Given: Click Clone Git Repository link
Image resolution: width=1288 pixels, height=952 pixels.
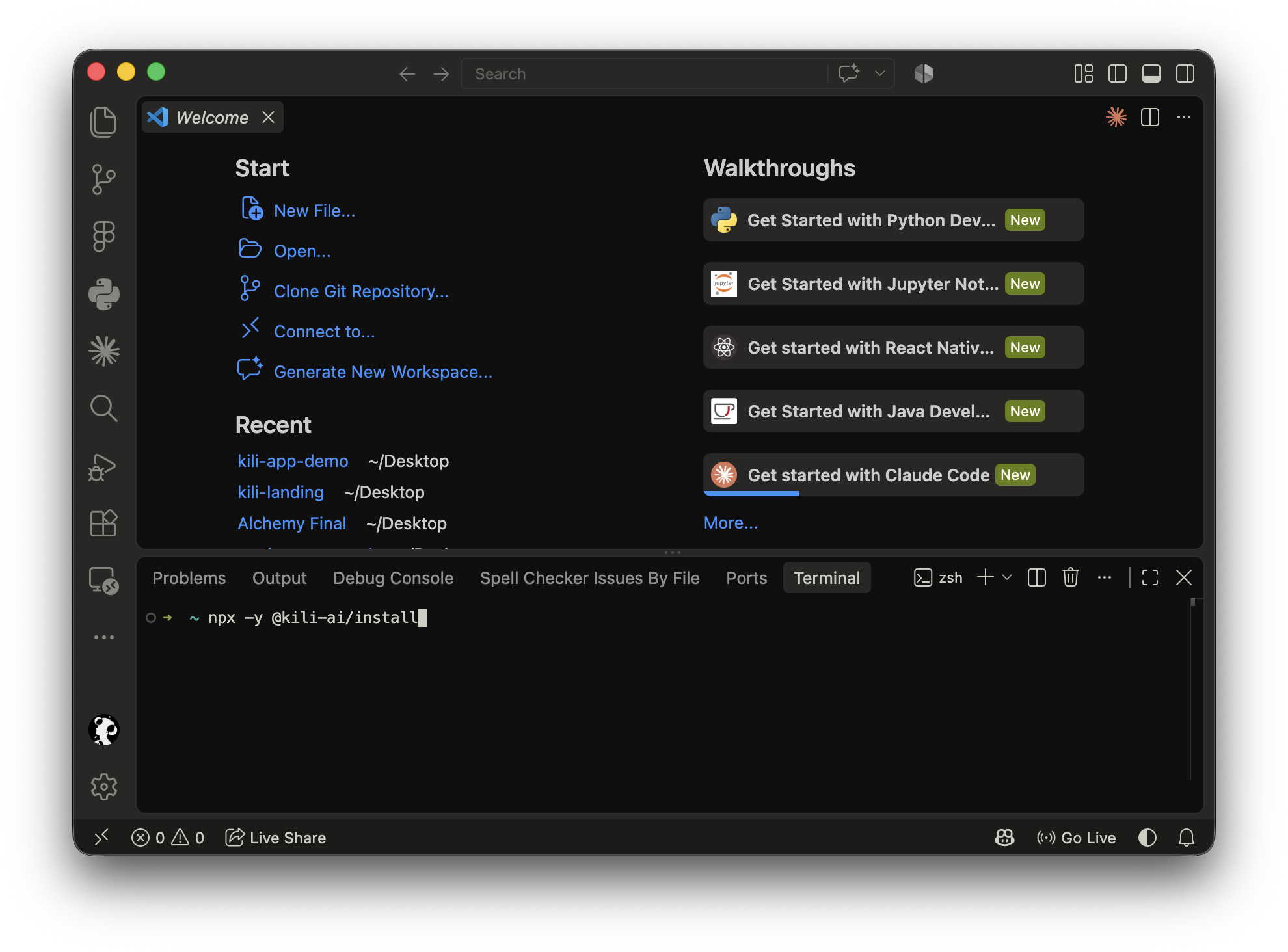Looking at the screenshot, I should pos(361,291).
